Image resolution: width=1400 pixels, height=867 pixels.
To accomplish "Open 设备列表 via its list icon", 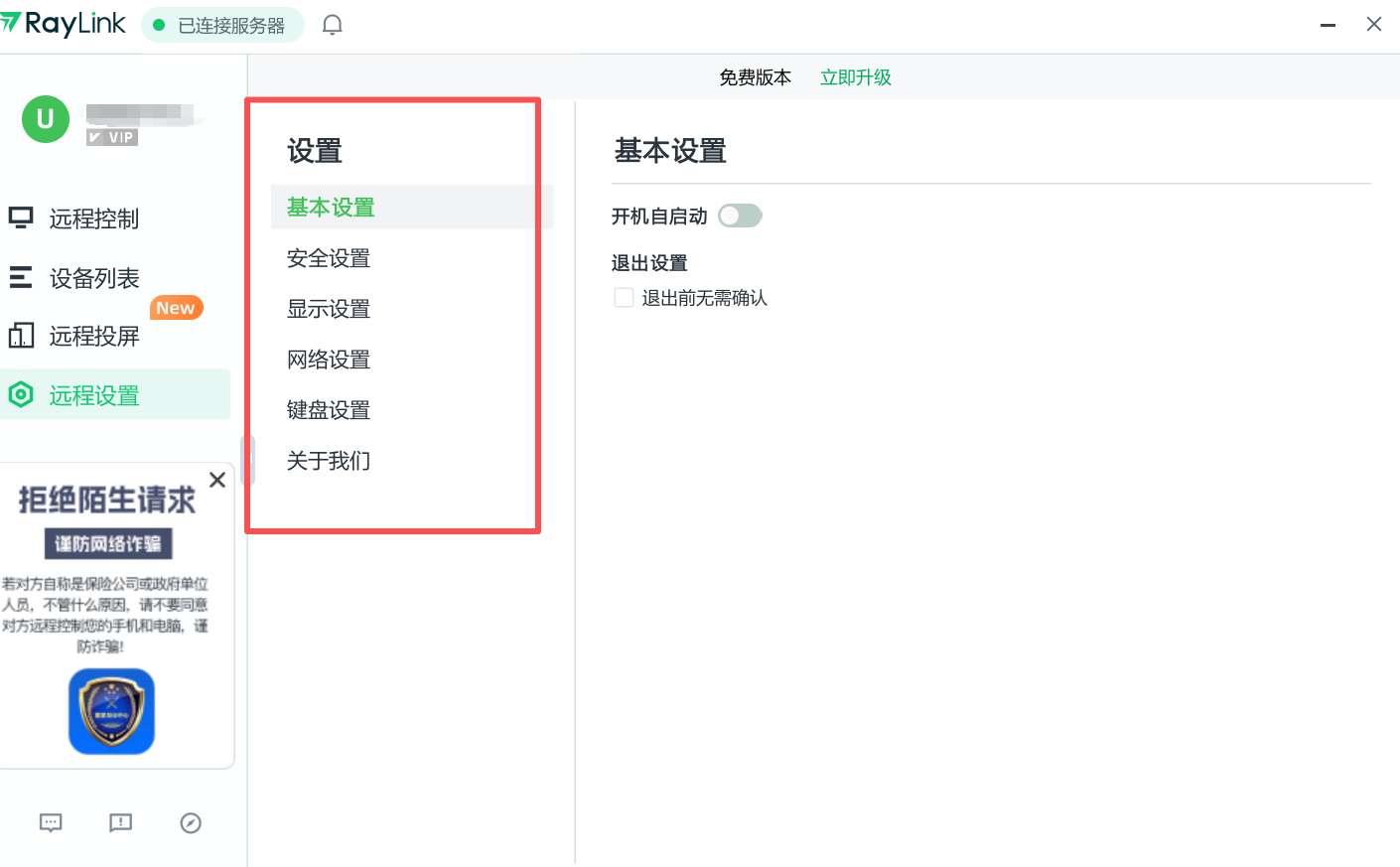I will [x=21, y=277].
